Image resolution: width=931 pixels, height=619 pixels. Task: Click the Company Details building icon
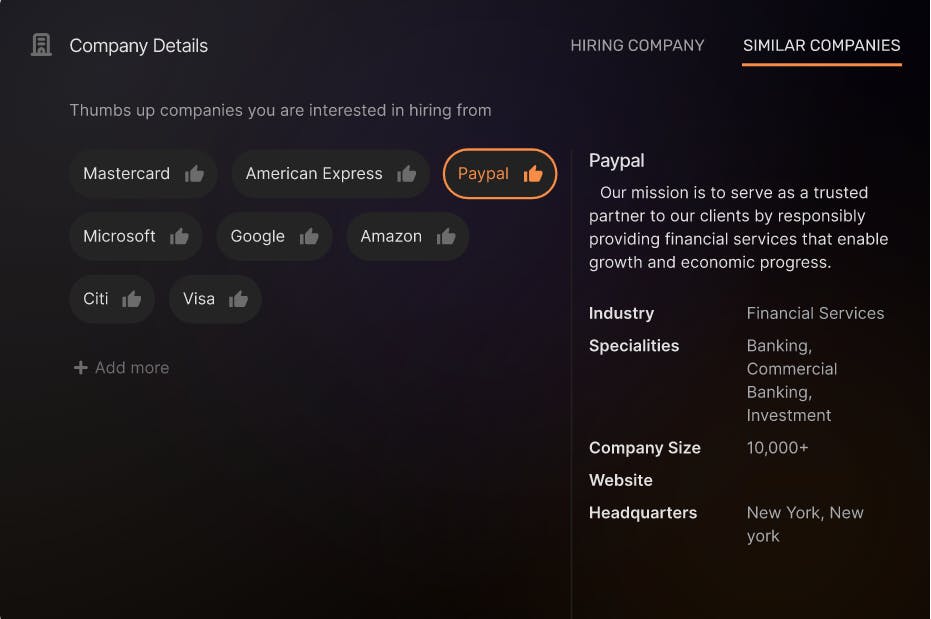(41, 45)
